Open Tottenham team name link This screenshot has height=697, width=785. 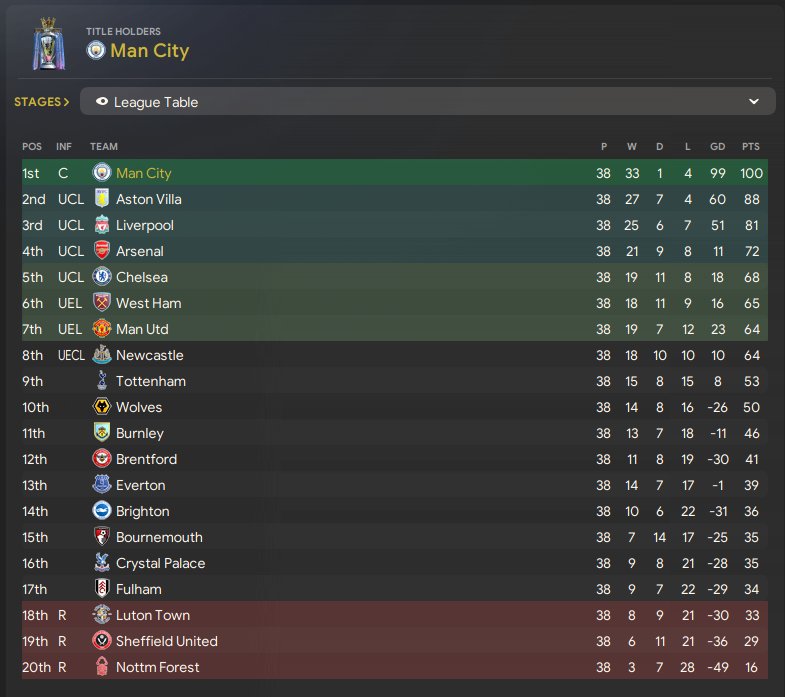click(x=150, y=381)
